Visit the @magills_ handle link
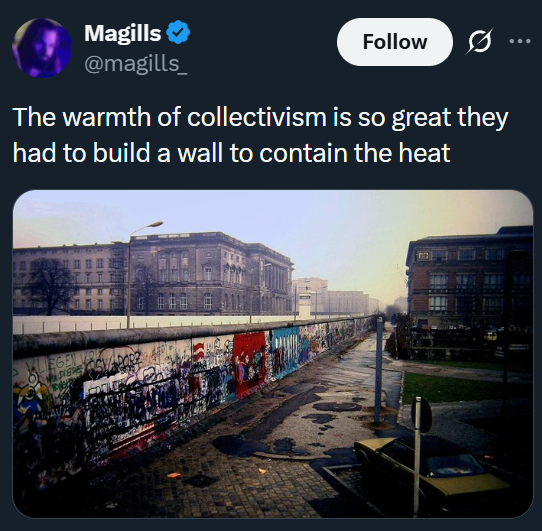The width and height of the screenshot is (542, 531). [136, 64]
